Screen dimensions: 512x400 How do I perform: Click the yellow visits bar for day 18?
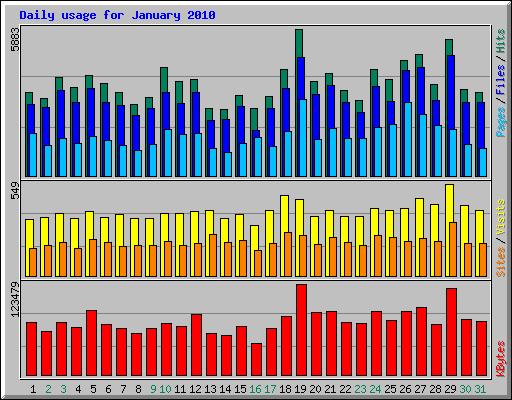pyautogui.click(x=284, y=213)
